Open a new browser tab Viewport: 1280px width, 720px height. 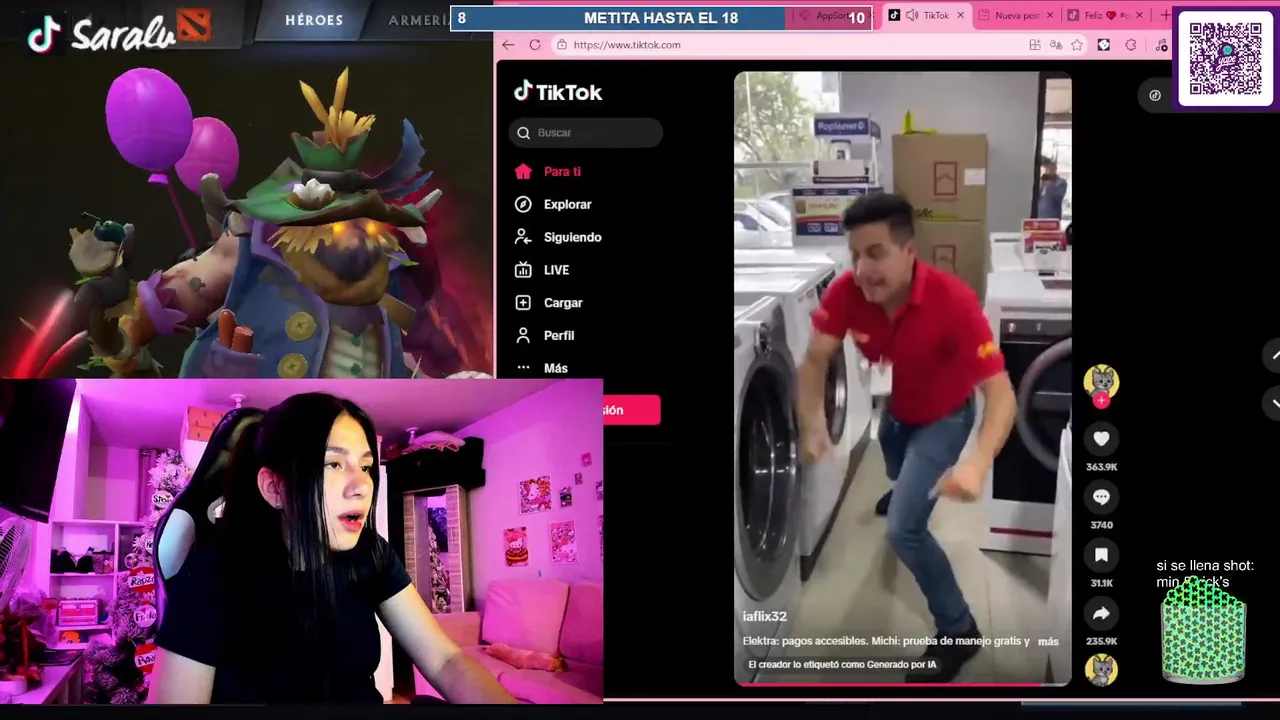1165,16
